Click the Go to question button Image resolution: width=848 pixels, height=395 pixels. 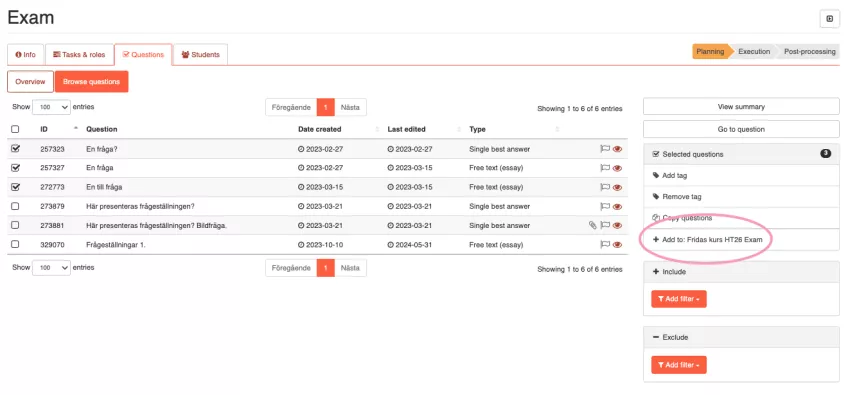tap(741, 129)
